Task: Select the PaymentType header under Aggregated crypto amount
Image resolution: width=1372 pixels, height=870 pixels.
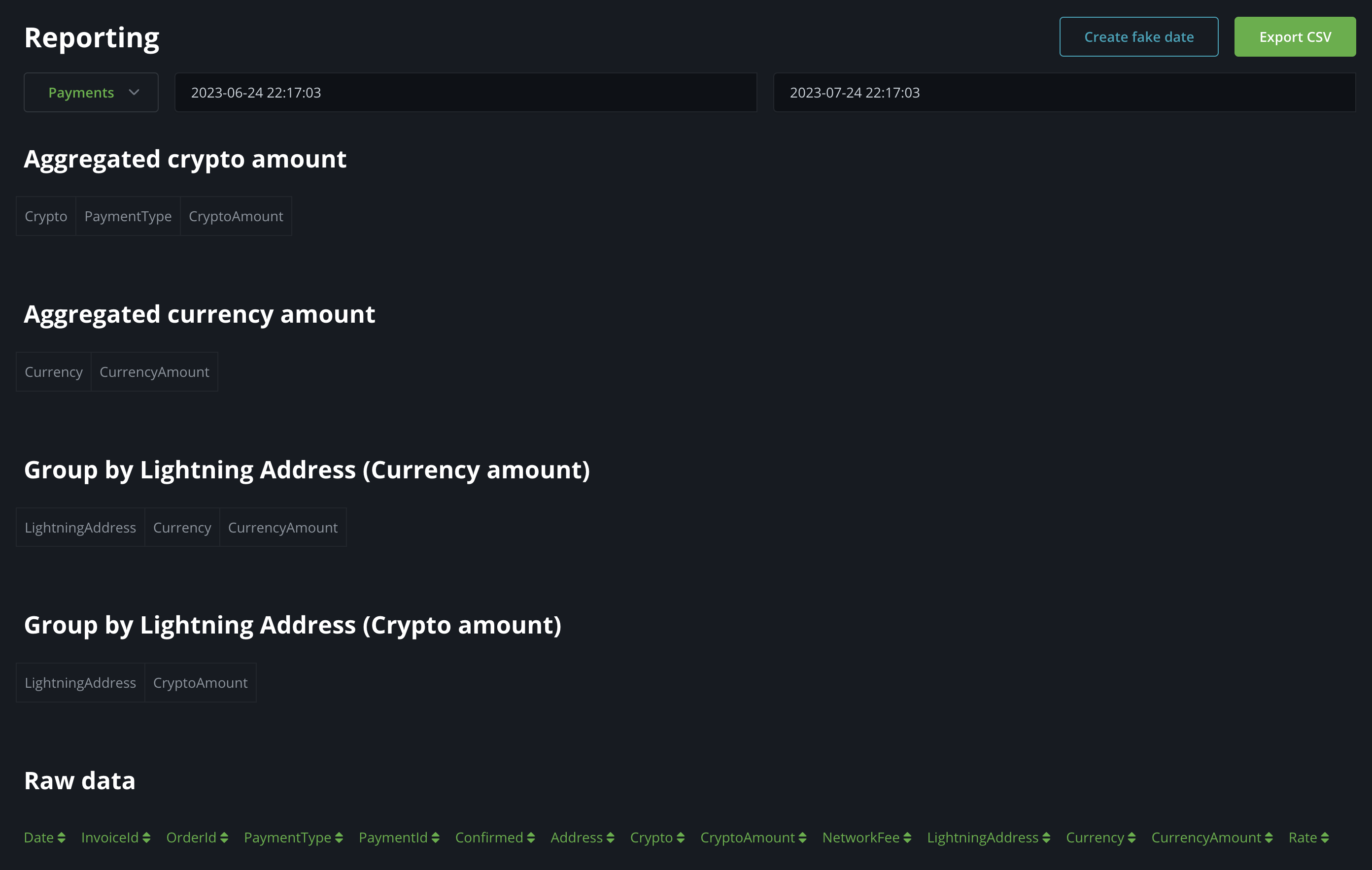Action: (x=128, y=216)
